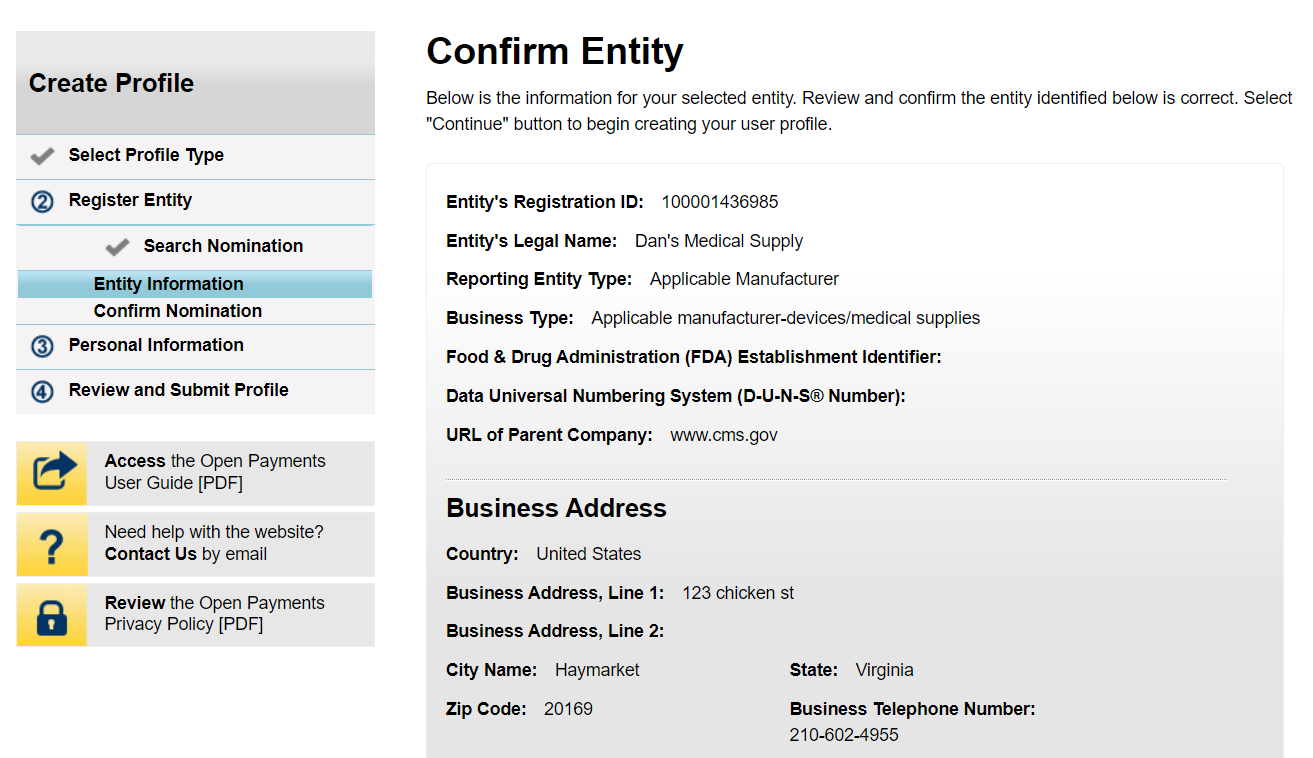The height and width of the screenshot is (758, 1313).
Task: Jump to Personal Information step
Action: 156,345
